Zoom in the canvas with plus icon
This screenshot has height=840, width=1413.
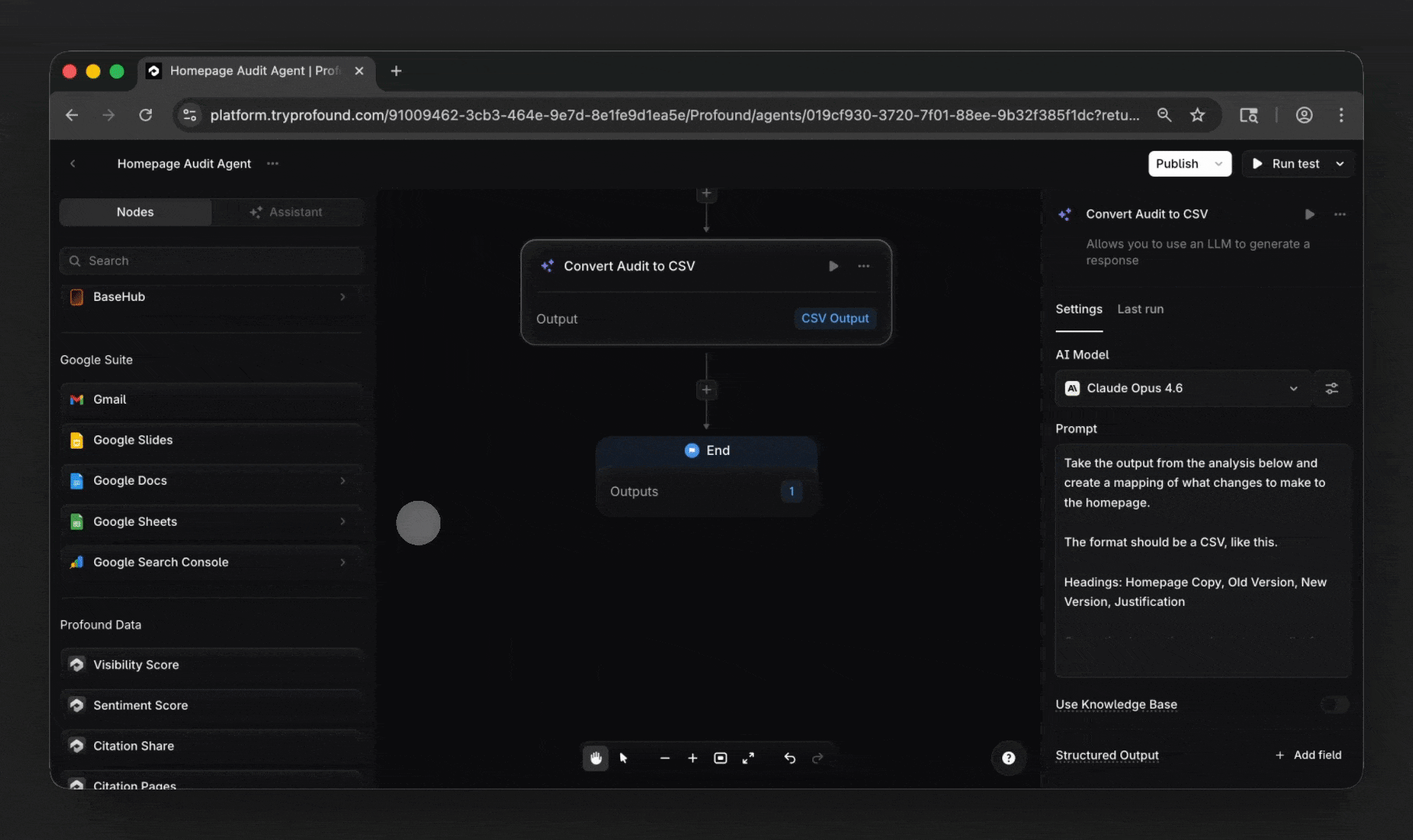click(x=692, y=758)
